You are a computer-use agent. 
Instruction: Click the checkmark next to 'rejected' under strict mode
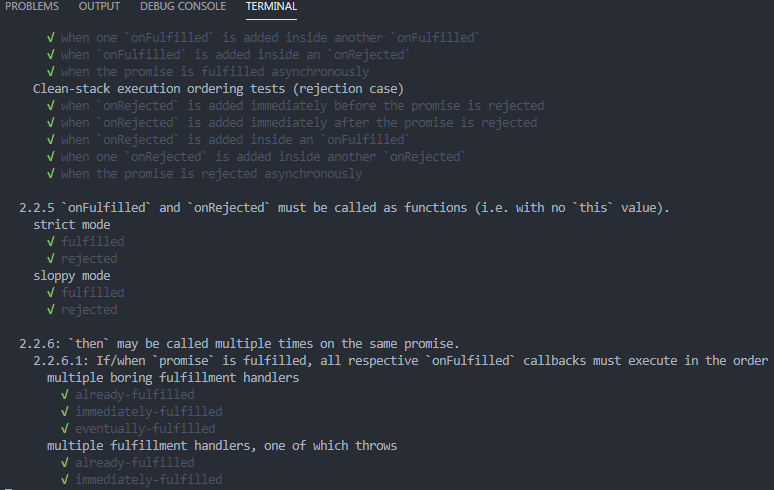50,259
